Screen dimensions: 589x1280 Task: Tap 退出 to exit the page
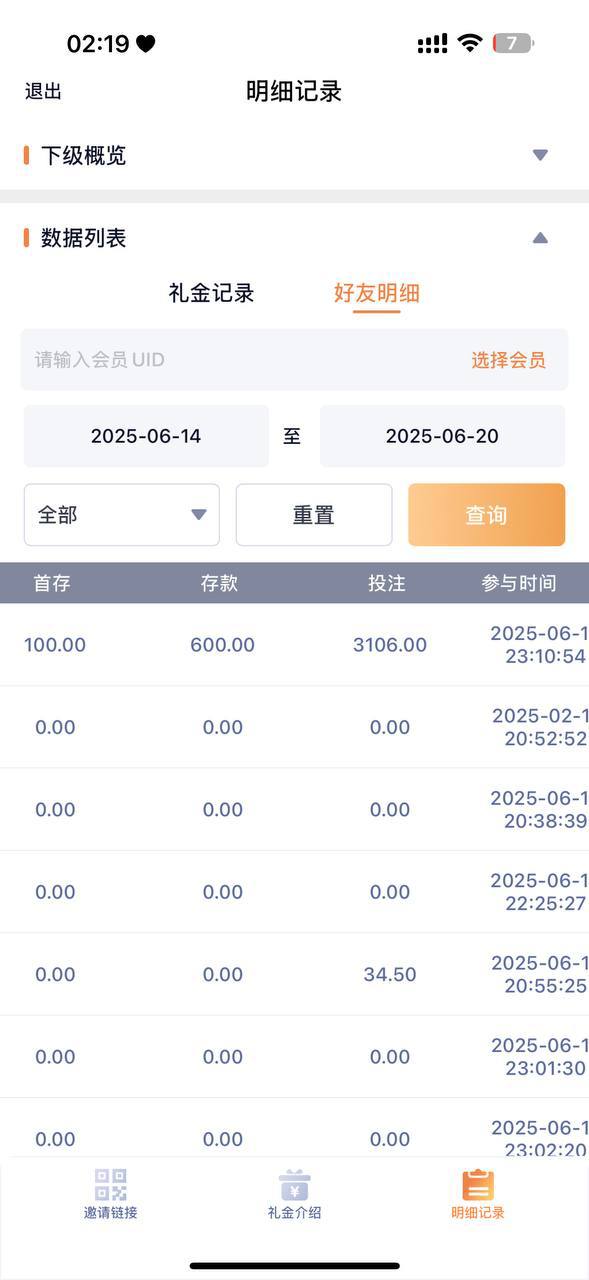pos(43,91)
